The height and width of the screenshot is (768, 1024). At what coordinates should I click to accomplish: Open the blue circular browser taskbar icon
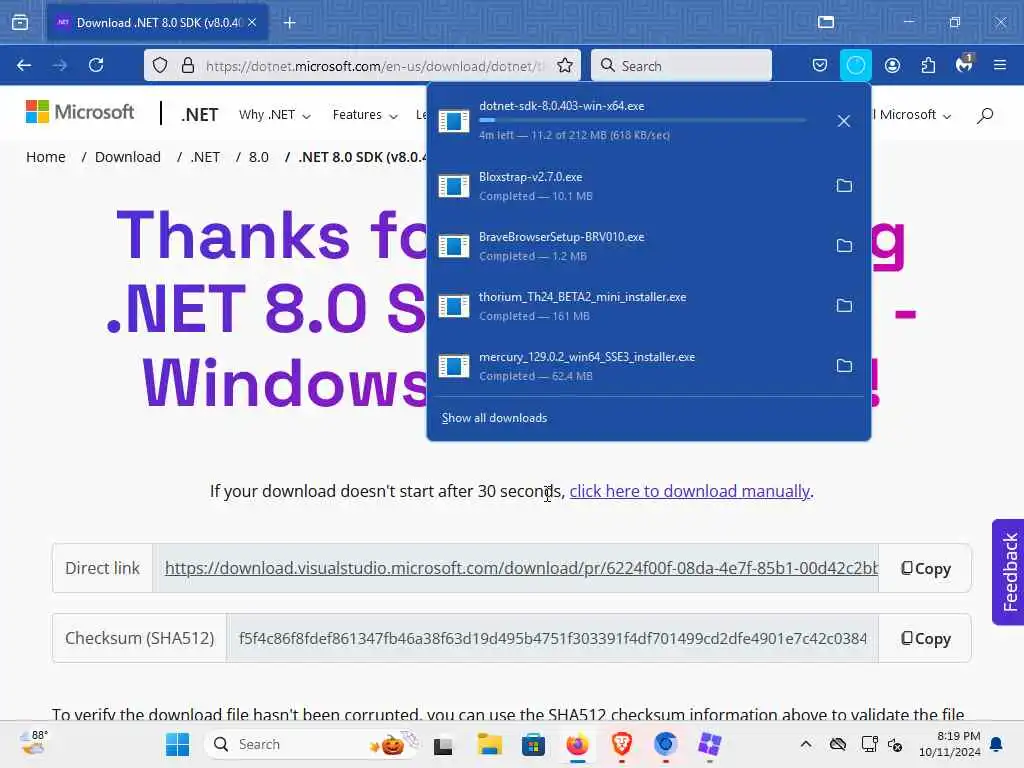coord(665,744)
